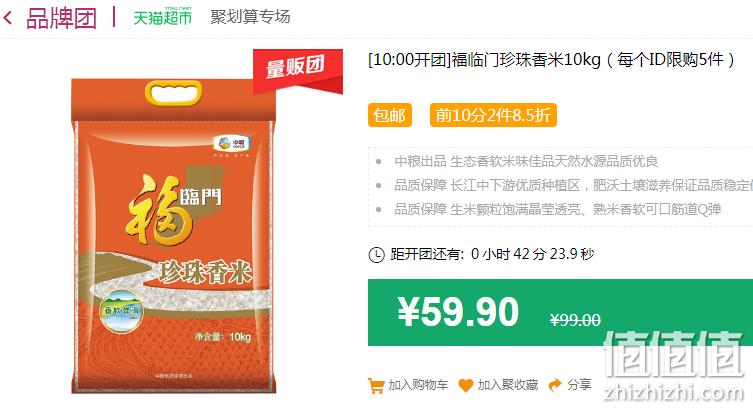Click the clock icon beside the countdown
Image resolution: width=753 pixels, height=410 pixels.
click(376, 254)
